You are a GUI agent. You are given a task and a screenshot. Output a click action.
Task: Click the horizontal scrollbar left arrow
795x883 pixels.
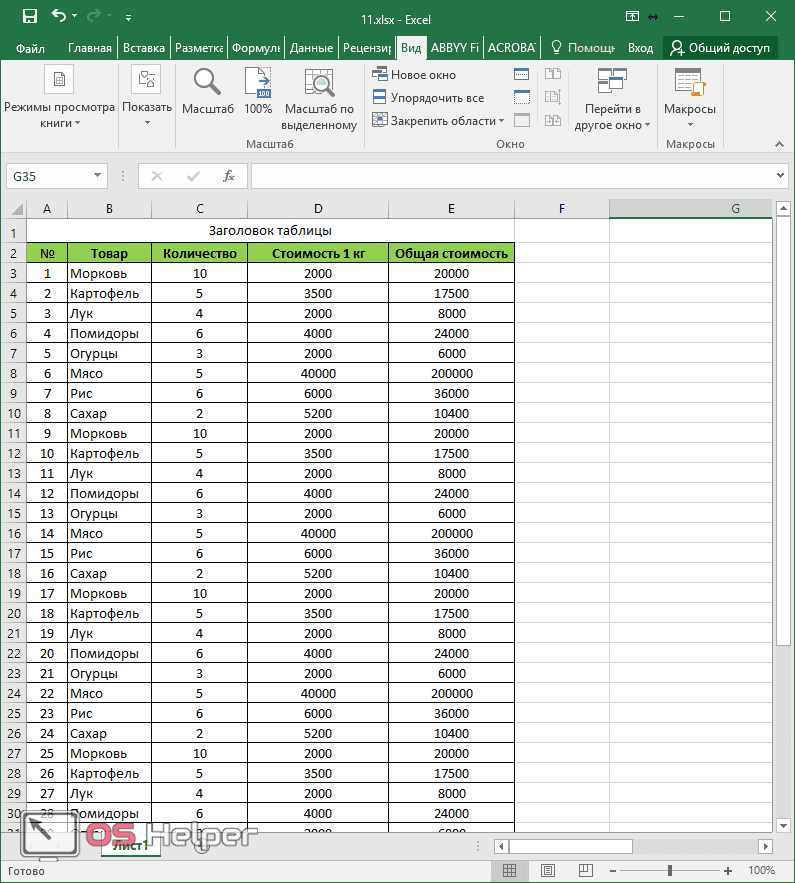(x=502, y=846)
